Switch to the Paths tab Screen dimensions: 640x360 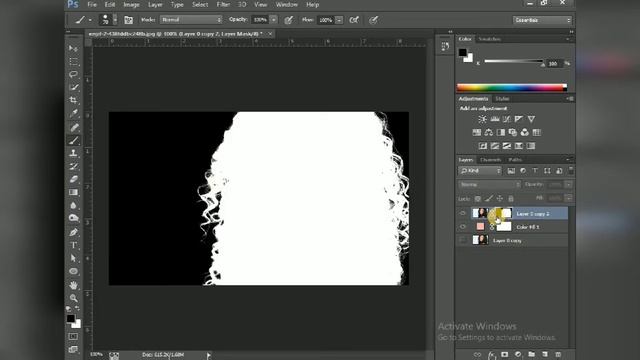[515, 160]
